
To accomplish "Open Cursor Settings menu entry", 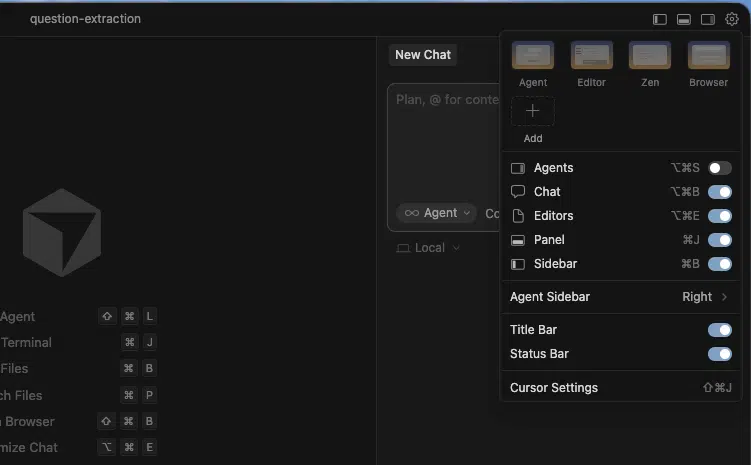I will click(x=621, y=387).
